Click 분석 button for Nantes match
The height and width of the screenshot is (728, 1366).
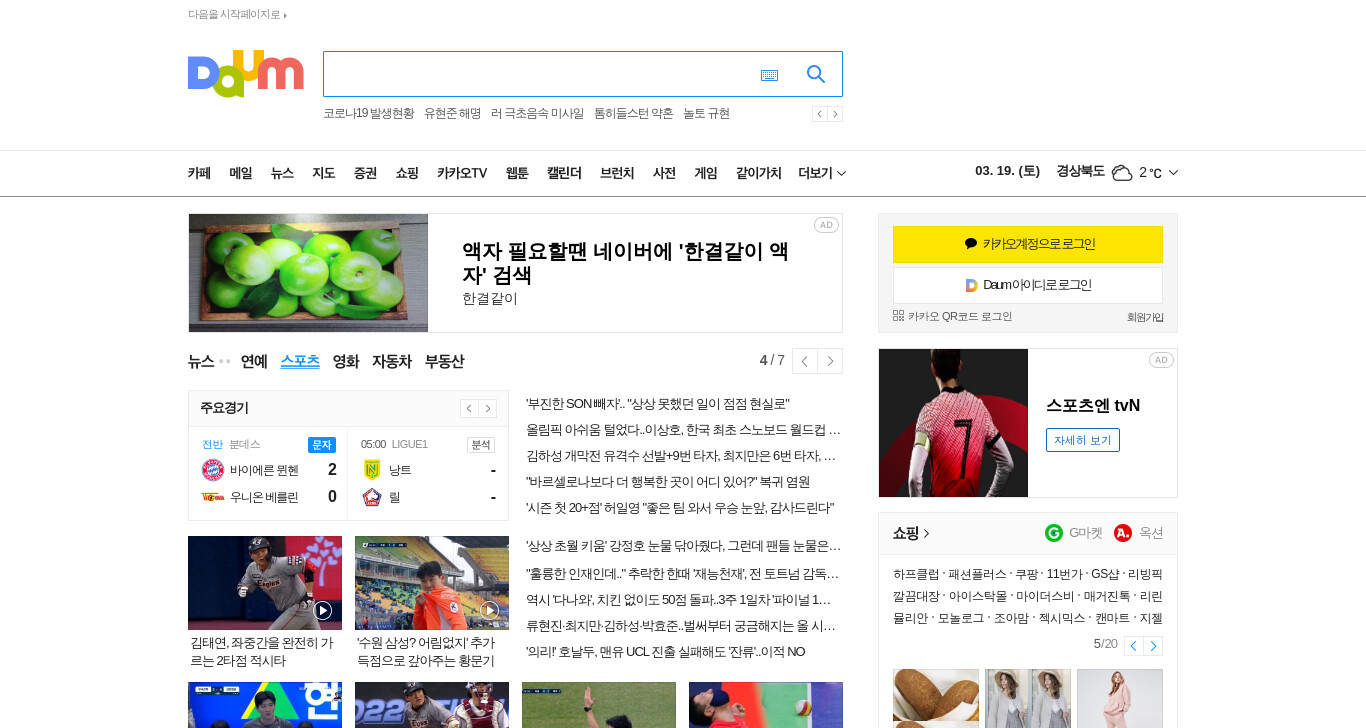481,445
